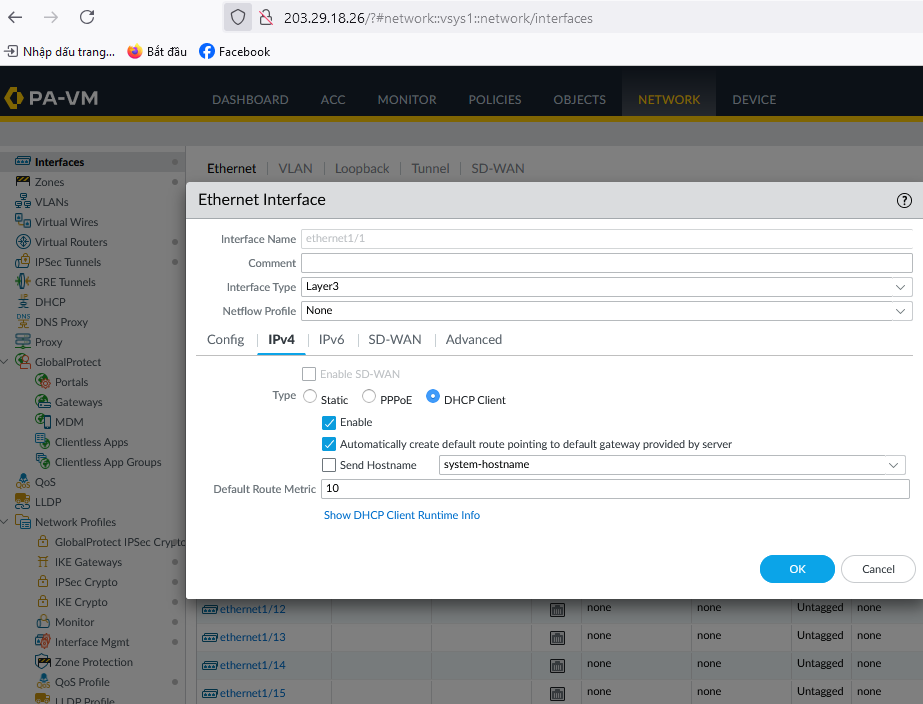Click the QoS sidebar icon
This screenshot has width=923, height=704.
pos(23,482)
